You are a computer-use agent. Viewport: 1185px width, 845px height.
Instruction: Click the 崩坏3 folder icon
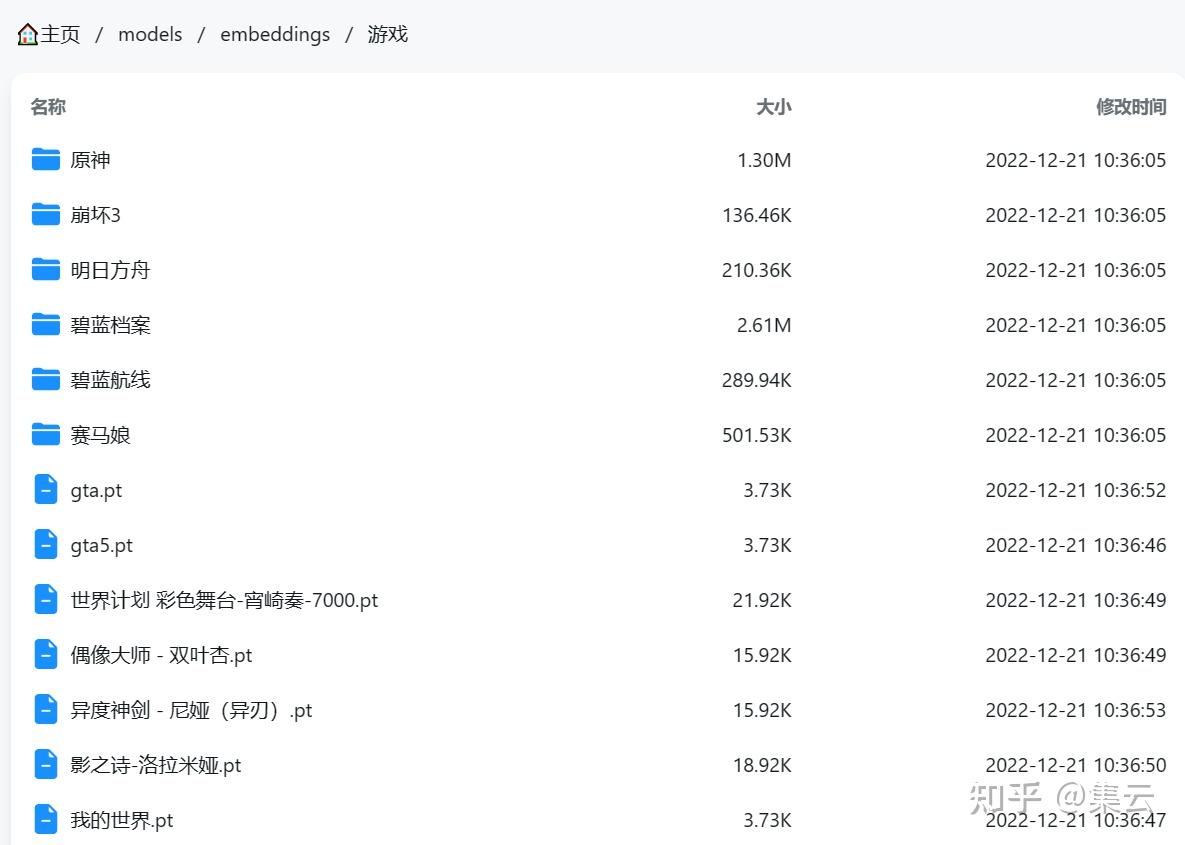pyautogui.click(x=45, y=215)
